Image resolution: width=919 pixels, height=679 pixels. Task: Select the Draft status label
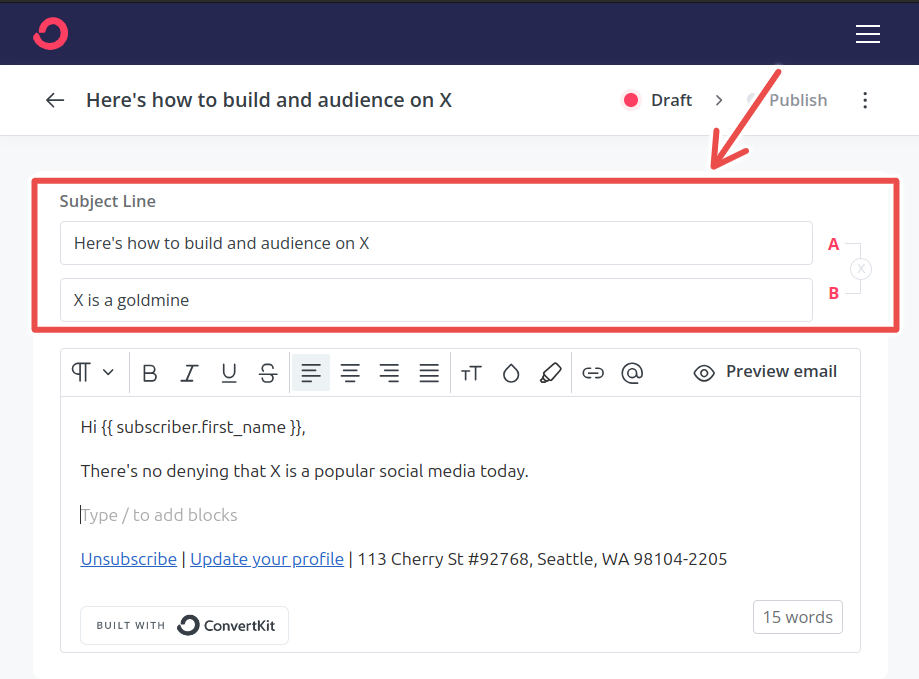(668, 100)
